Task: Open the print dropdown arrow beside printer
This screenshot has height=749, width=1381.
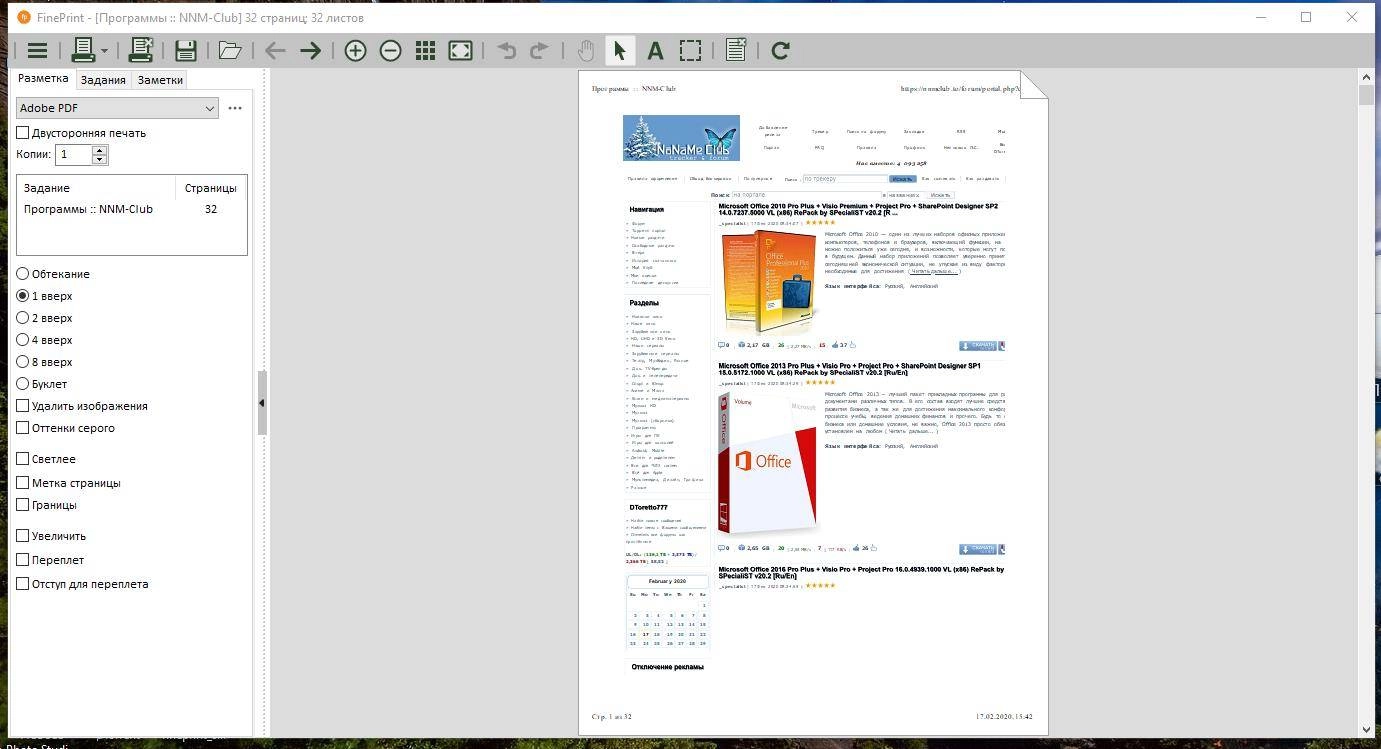Action: 104,51
